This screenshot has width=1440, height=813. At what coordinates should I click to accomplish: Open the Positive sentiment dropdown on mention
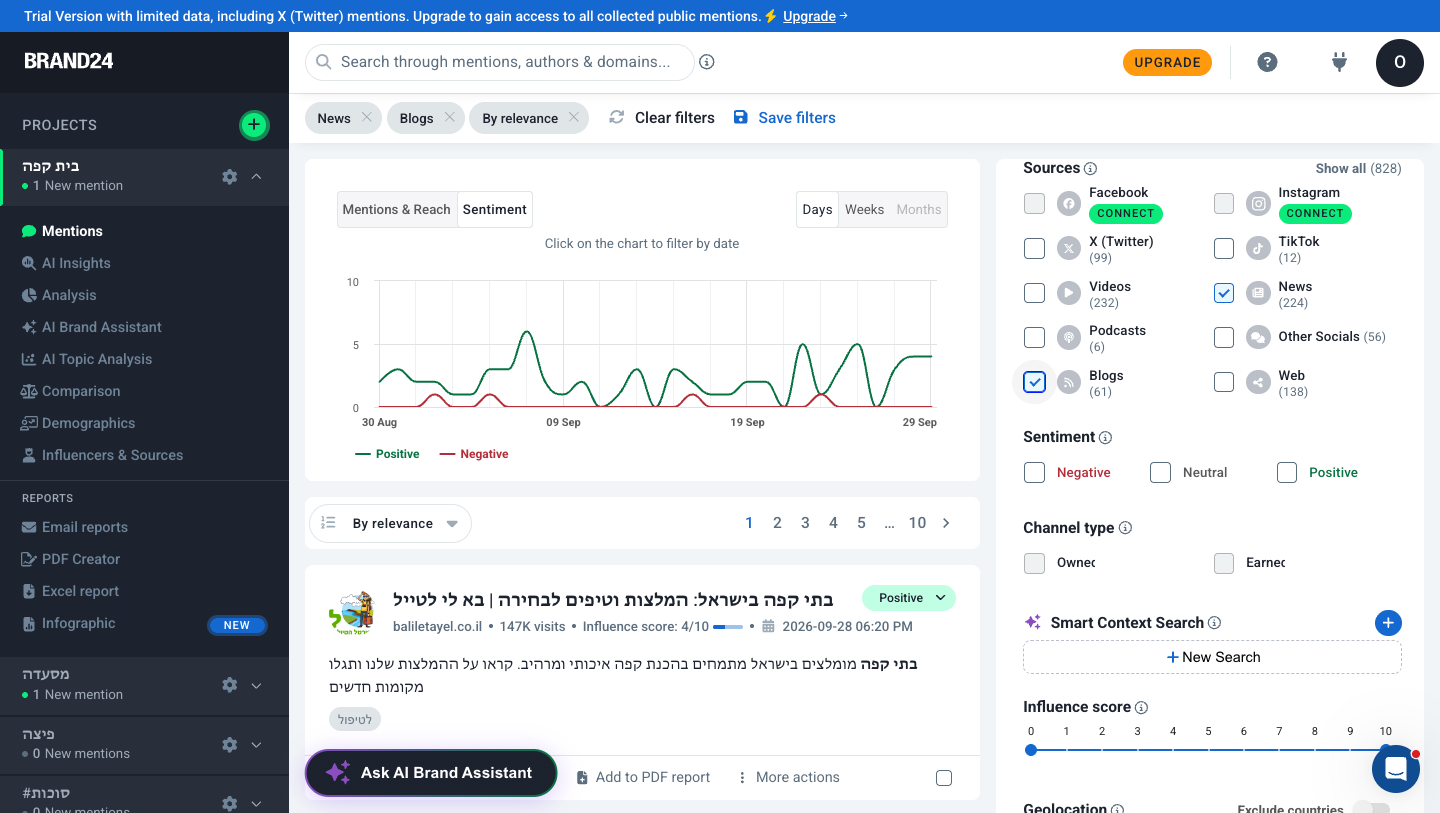point(909,598)
